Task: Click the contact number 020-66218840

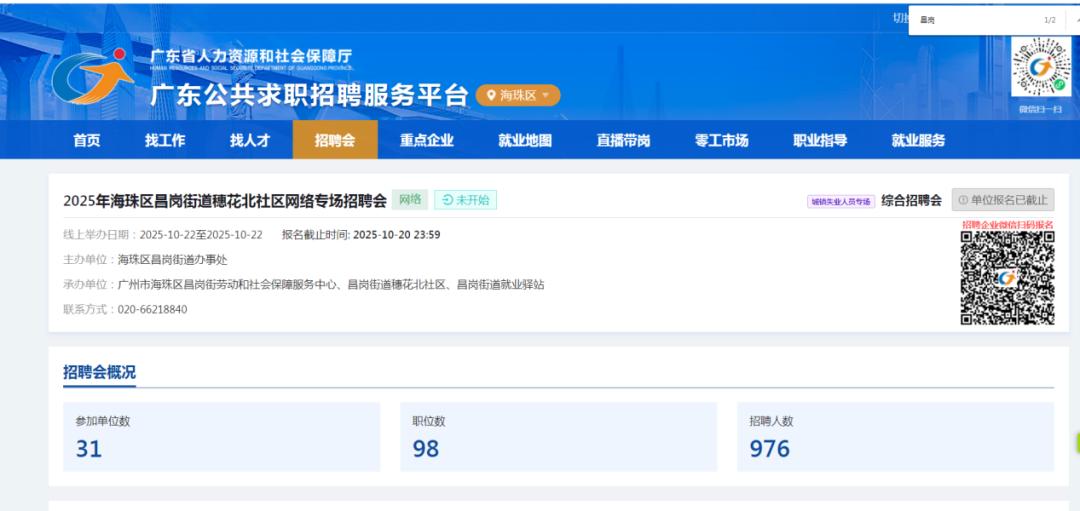Action: [x=152, y=309]
